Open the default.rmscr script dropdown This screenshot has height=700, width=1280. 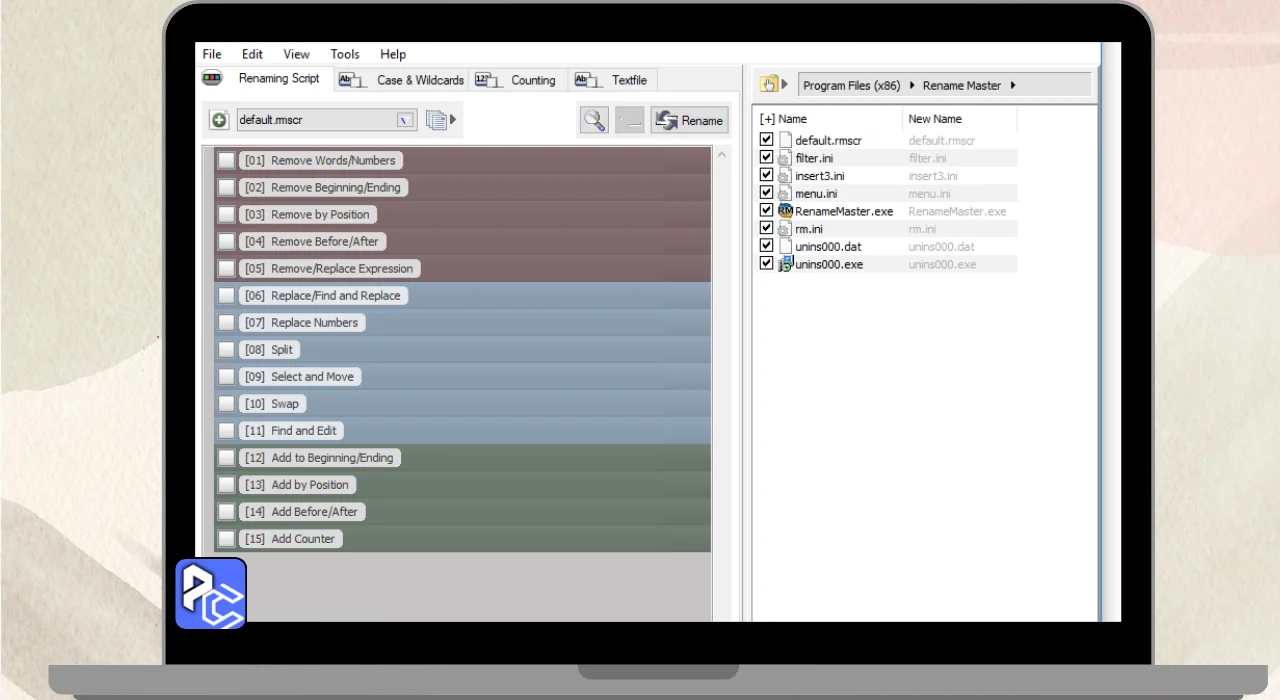(x=405, y=120)
